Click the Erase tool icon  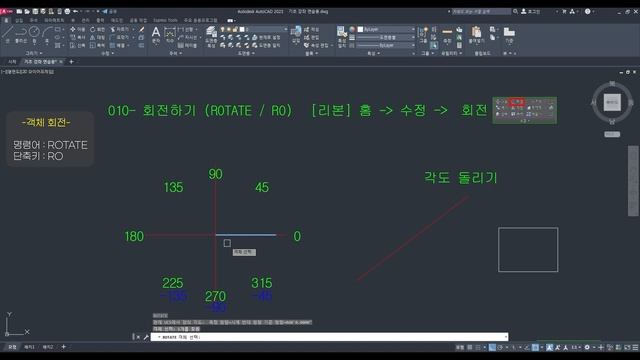[142, 29]
